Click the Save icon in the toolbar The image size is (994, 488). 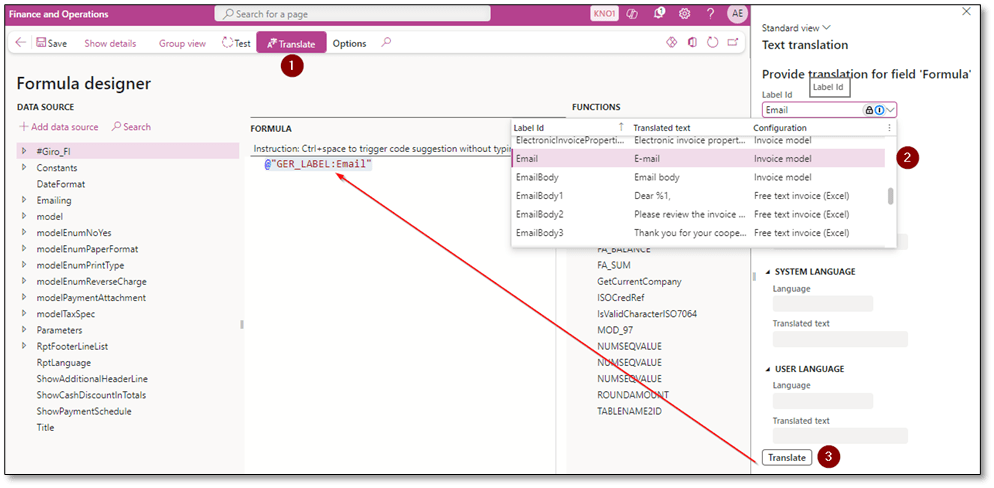[x=51, y=44]
